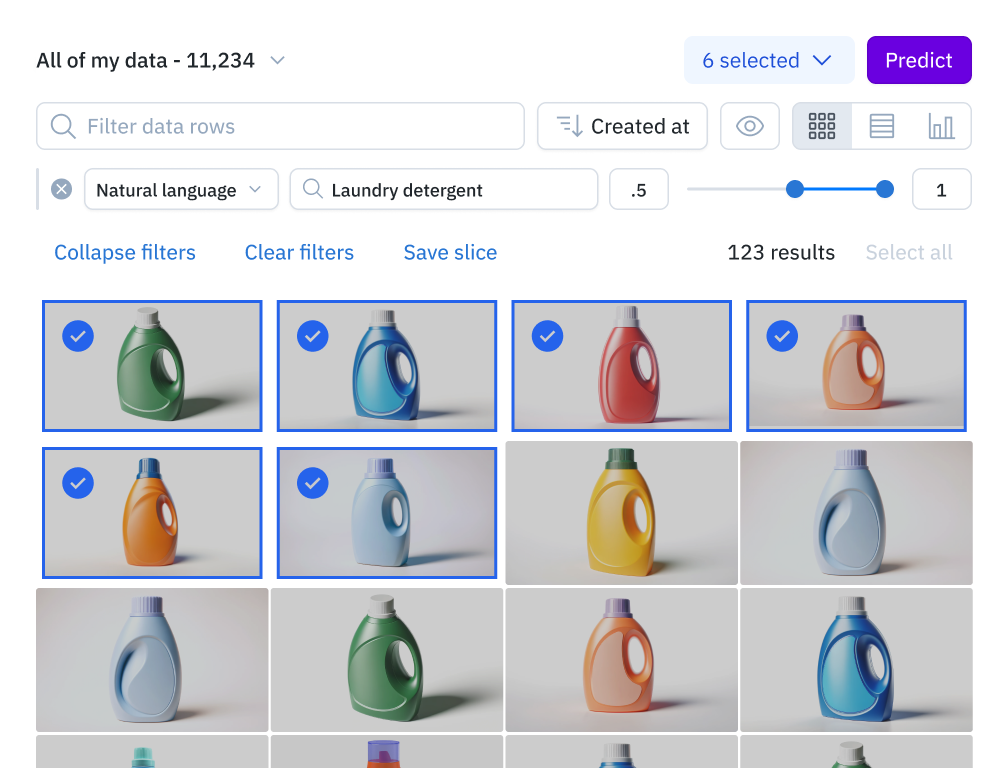
Task: Click the magnifier in the filter search bar
Action: 62,126
